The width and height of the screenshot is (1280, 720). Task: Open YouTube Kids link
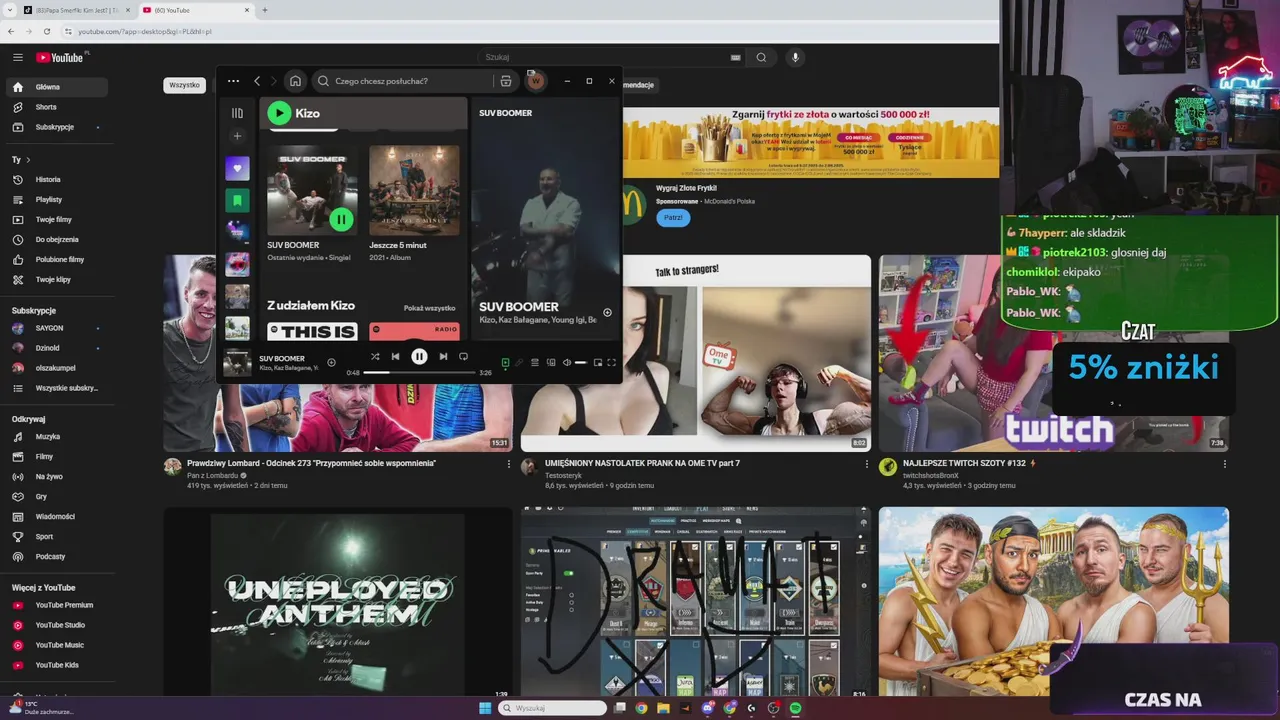tap(58, 665)
